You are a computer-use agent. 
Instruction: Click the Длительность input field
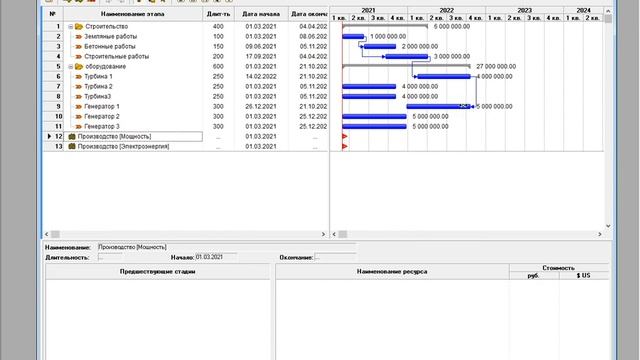[110, 257]
